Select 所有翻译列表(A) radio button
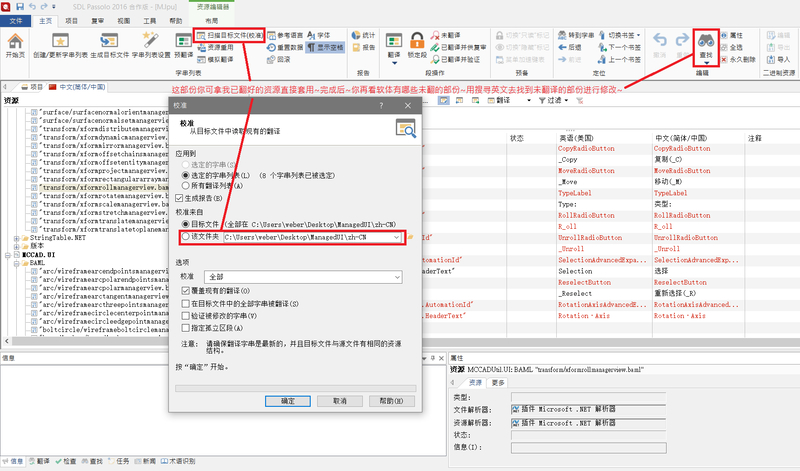800x471 pixels. [x=186, y=186]
